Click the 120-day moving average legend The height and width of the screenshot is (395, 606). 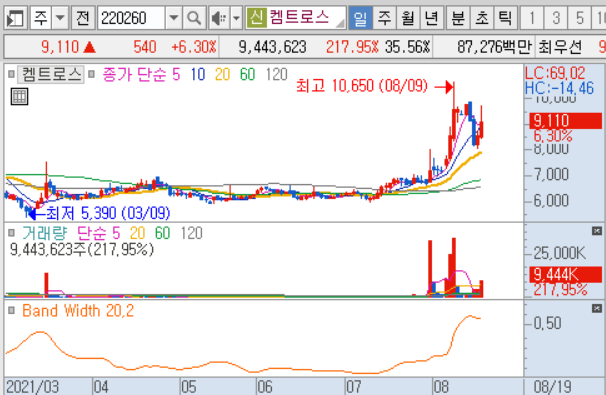[277, 74]
